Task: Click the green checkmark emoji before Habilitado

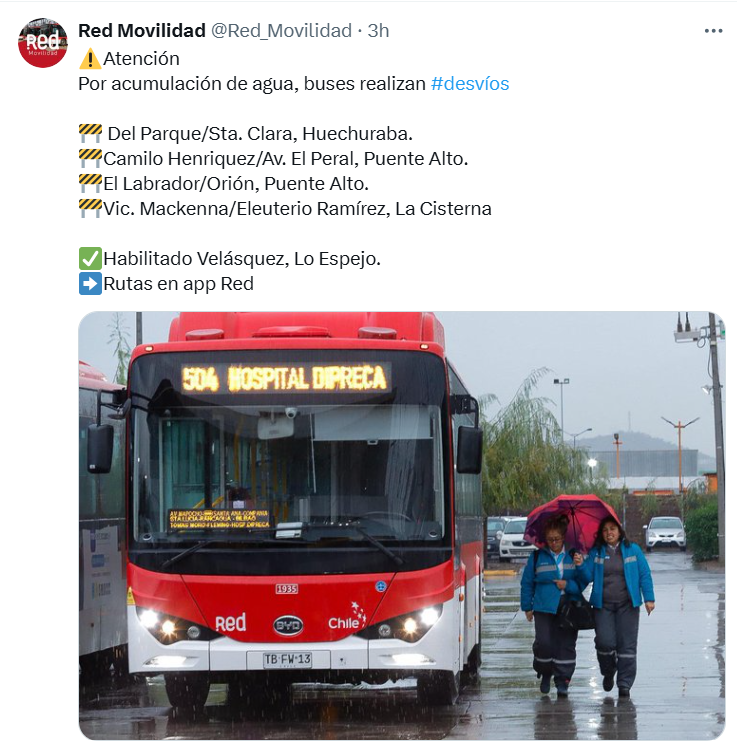Action: coord(90,259)
